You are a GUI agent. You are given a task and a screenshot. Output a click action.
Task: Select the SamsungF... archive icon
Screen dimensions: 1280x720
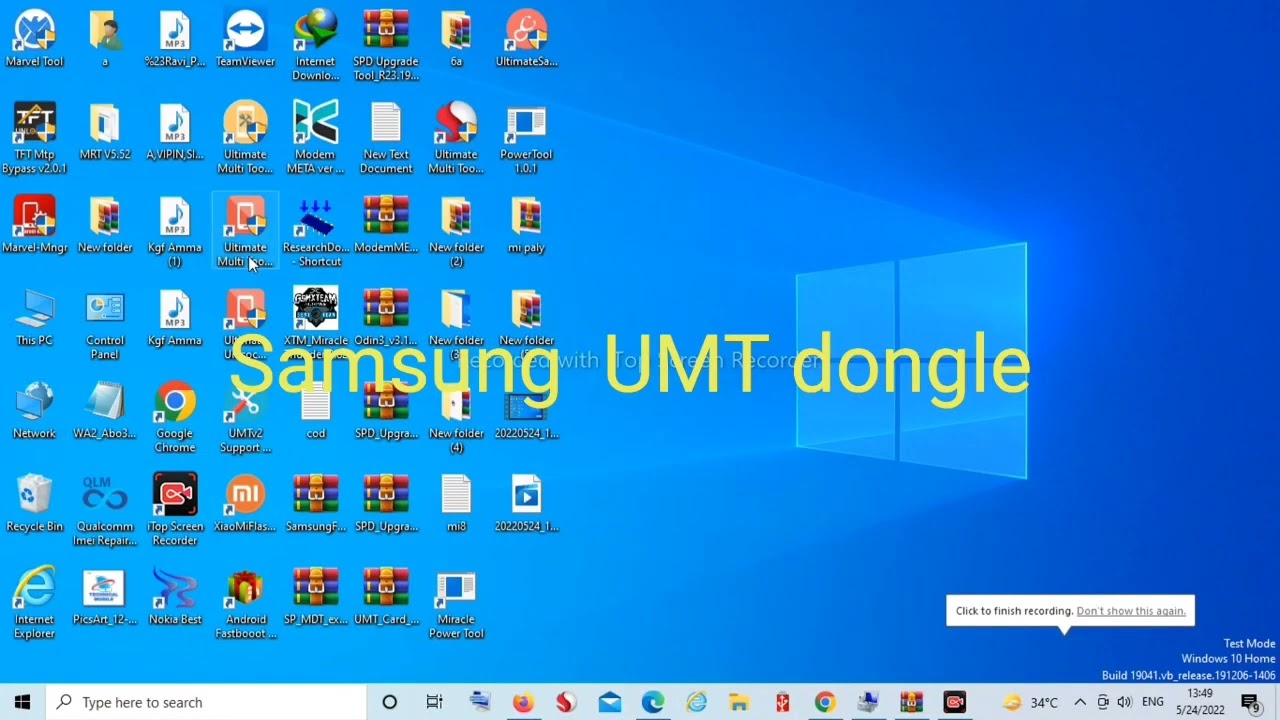pyautogui.click(x=316, y=504)
